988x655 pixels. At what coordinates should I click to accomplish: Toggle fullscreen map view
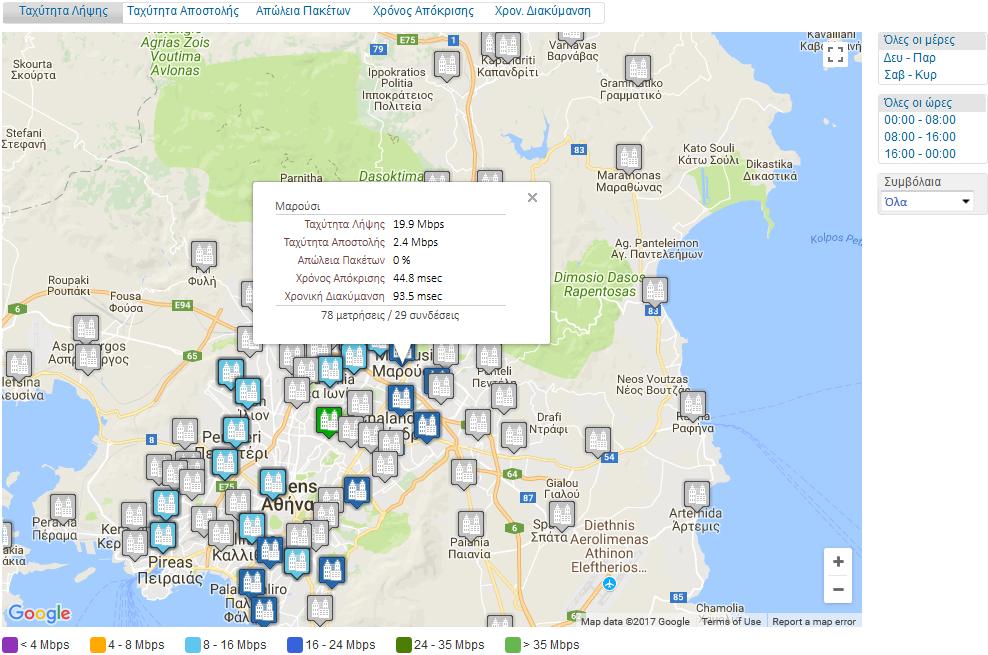836,54
